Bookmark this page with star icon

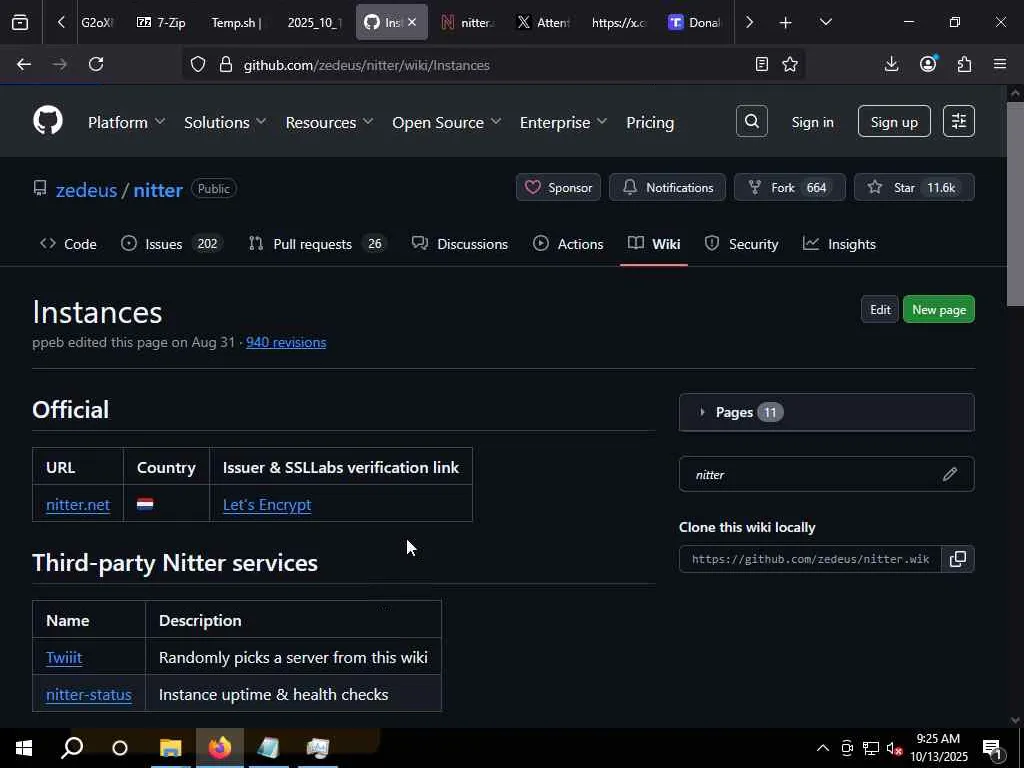[x=790, y=64]
